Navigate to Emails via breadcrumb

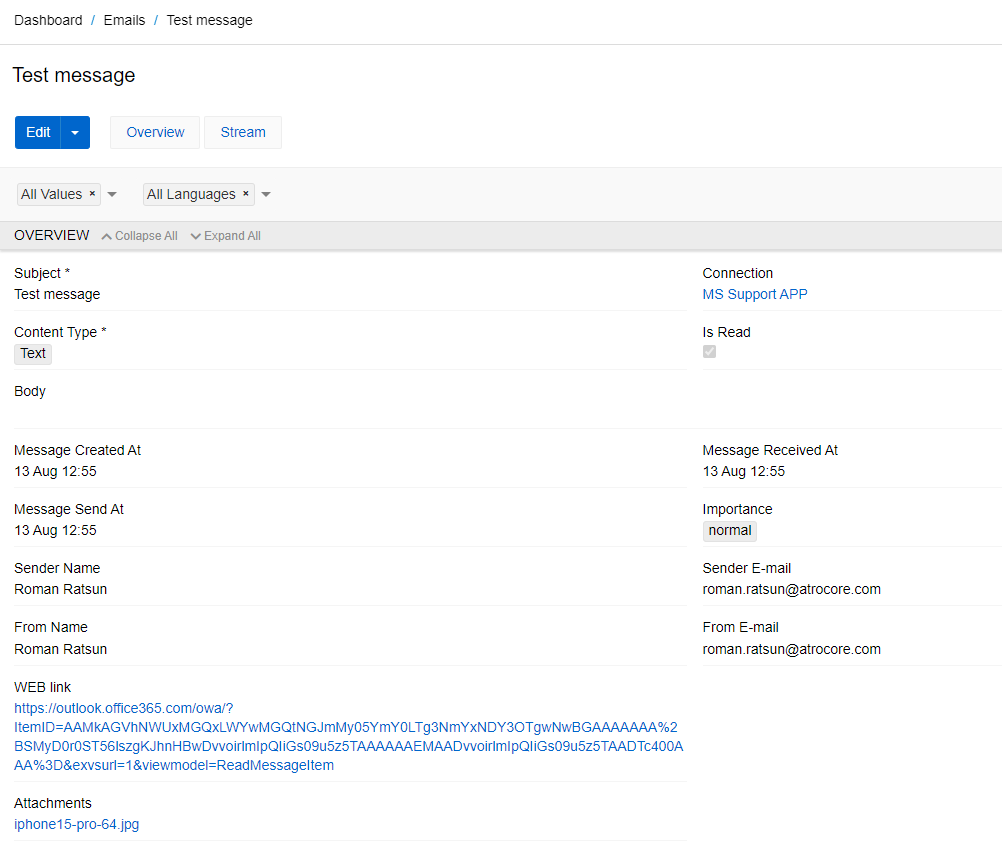[x=123, y=19]
